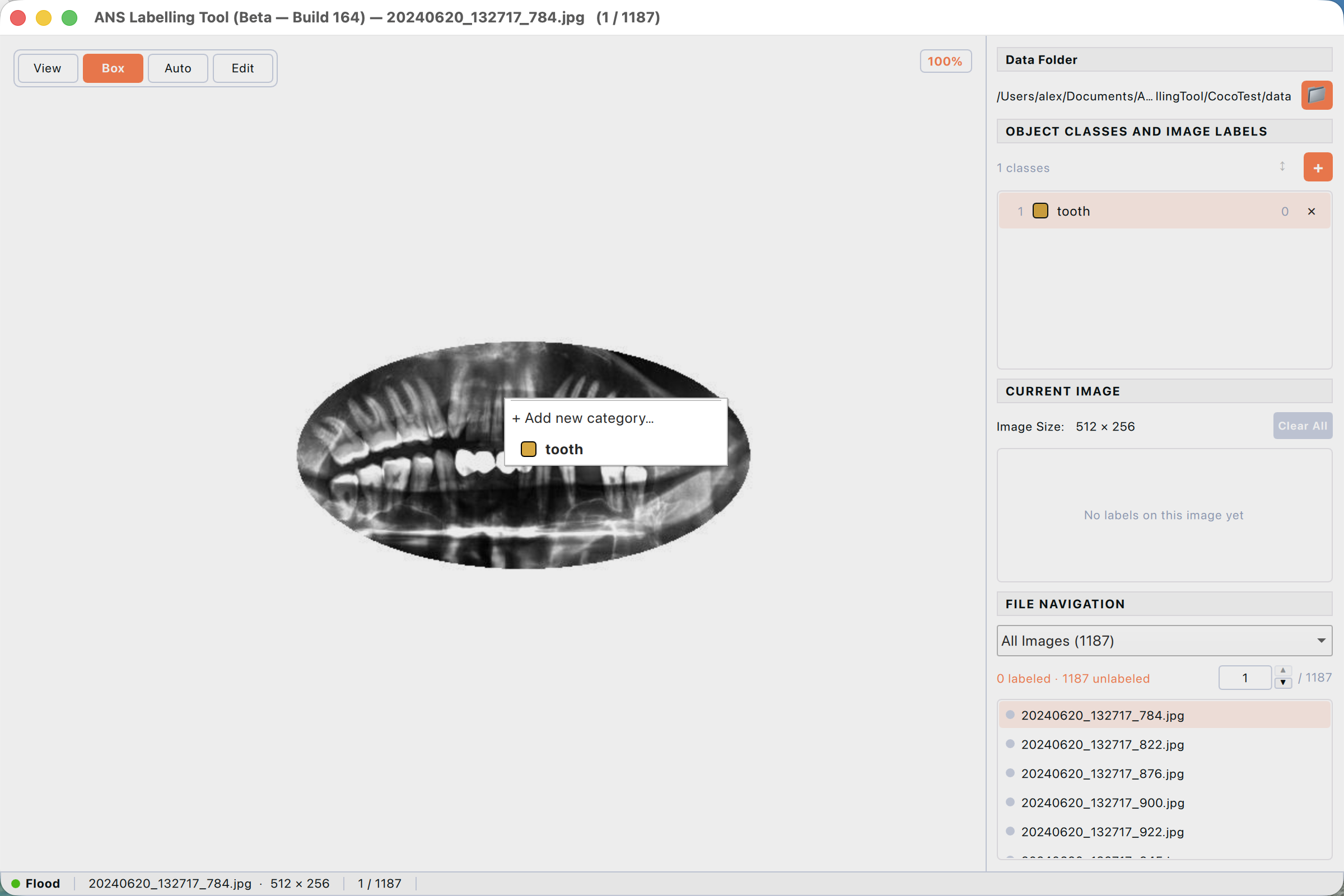This screenshot has height=896, width=1344.
Task: Click the 100% zoom indicator
Action: (x=945, y=61)
